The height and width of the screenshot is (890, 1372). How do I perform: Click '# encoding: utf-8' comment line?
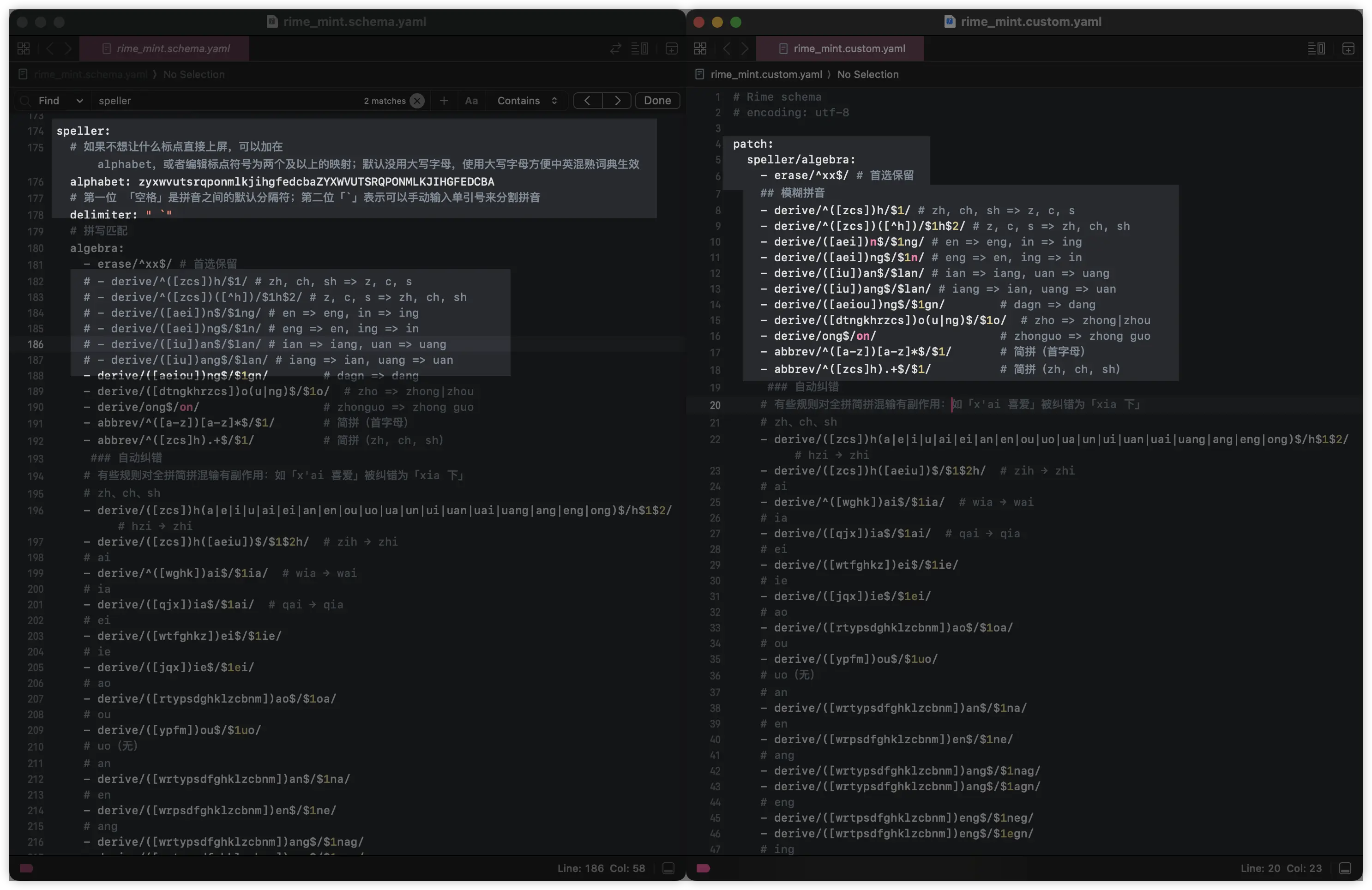click(791, 112)
